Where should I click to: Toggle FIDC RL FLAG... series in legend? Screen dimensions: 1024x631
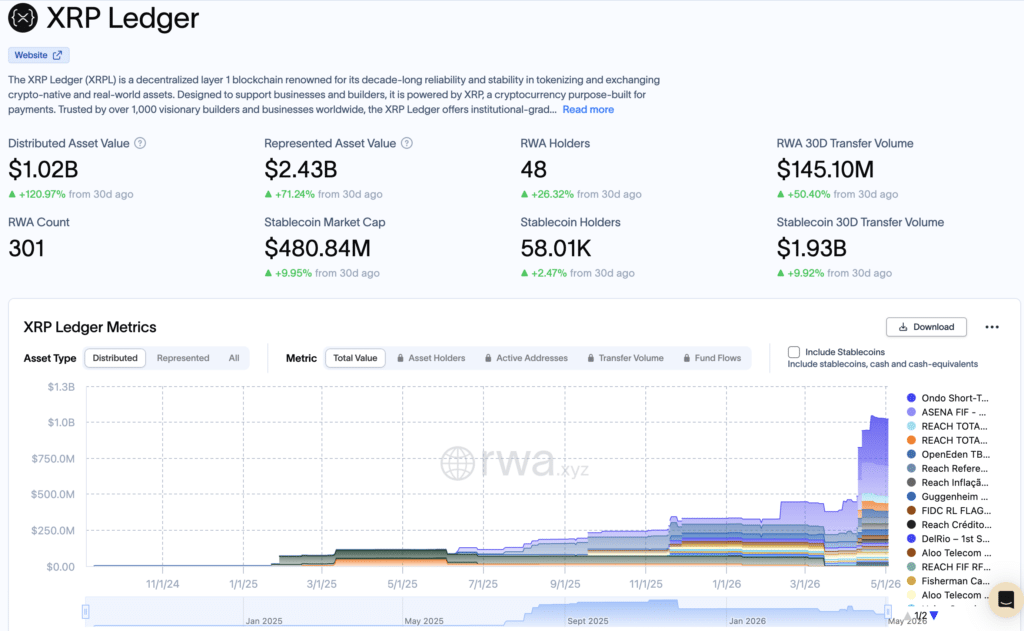pyautogui.click(x=949, y=510)
